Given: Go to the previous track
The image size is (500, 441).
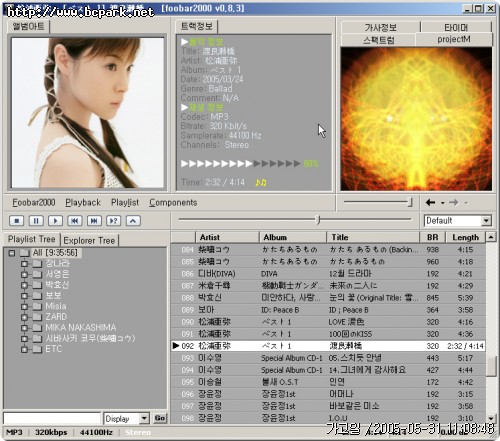Looking at the screenshot, I should 75,221.
